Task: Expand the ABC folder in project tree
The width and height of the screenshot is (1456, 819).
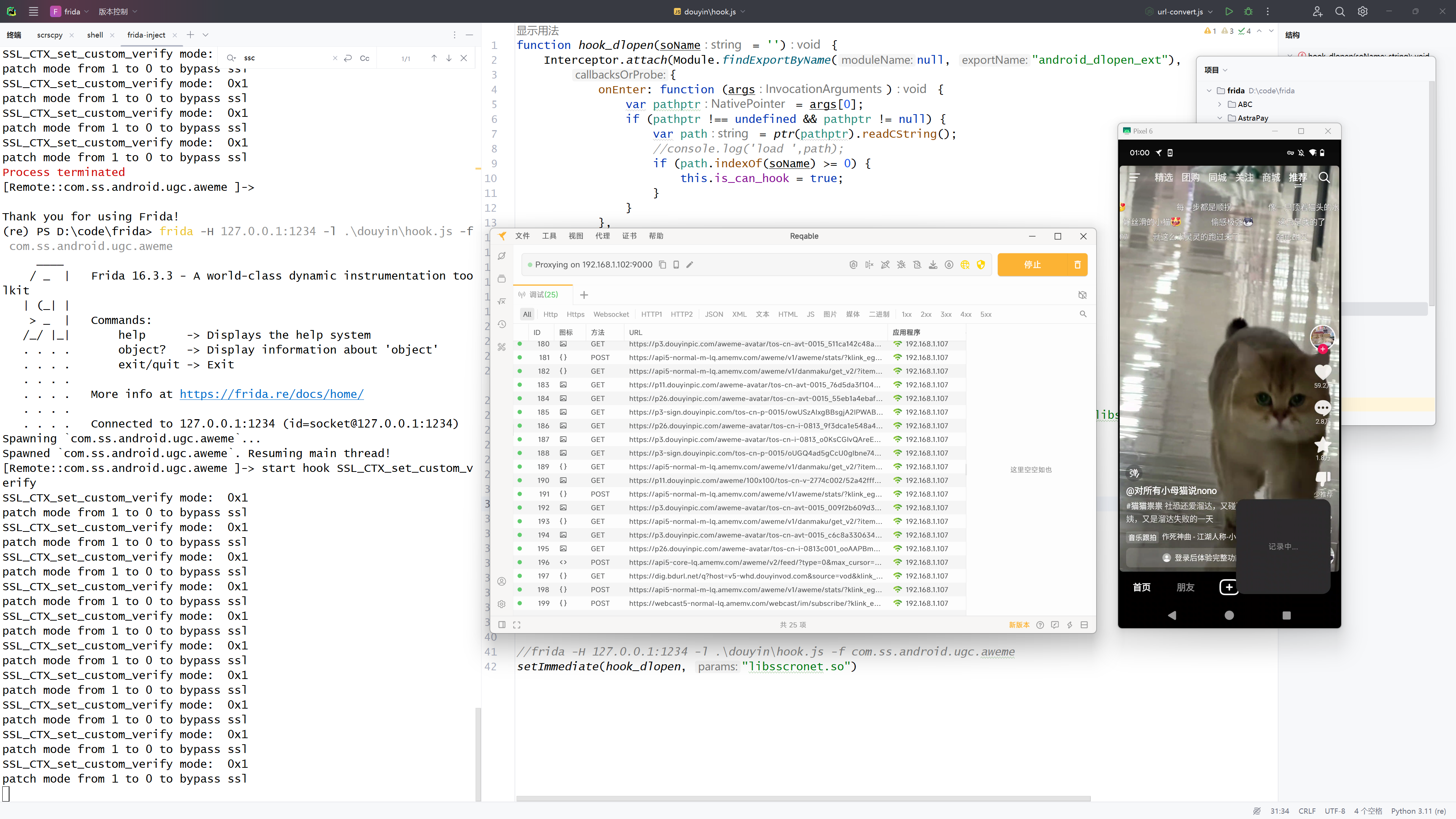Action: (1220, 104)
